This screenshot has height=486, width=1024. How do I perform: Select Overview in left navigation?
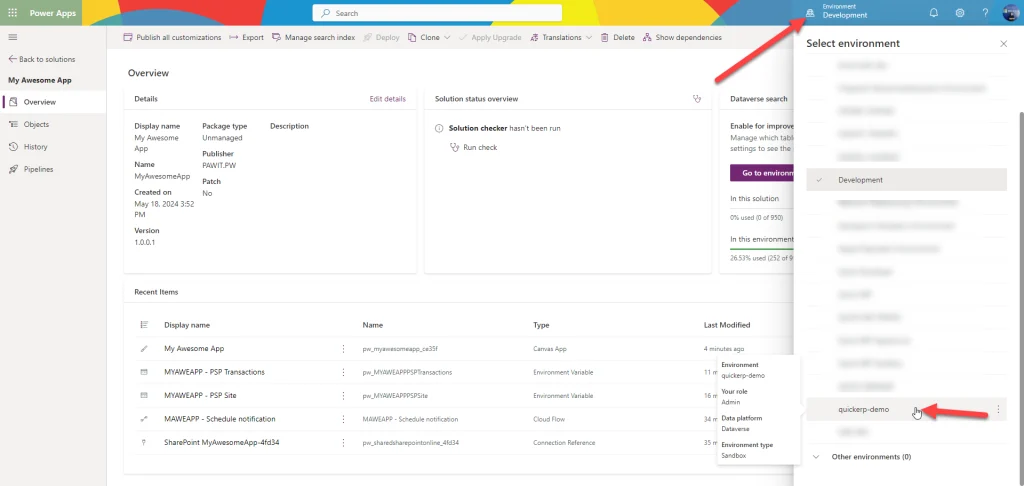point(53,102)
